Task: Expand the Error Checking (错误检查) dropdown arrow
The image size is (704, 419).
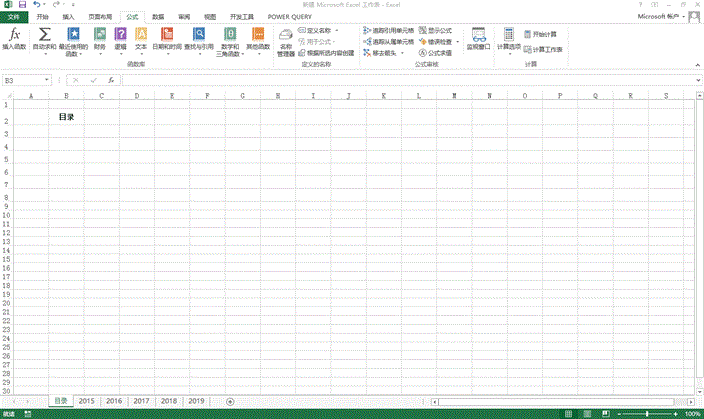Action: [x=457, y=42]
